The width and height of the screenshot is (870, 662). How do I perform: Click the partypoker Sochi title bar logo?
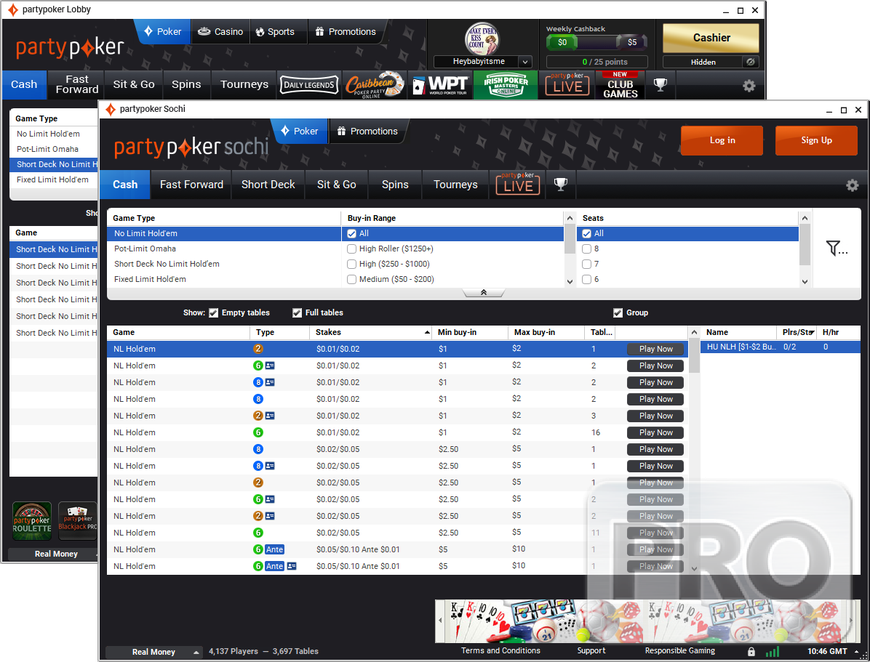point(110,109)
